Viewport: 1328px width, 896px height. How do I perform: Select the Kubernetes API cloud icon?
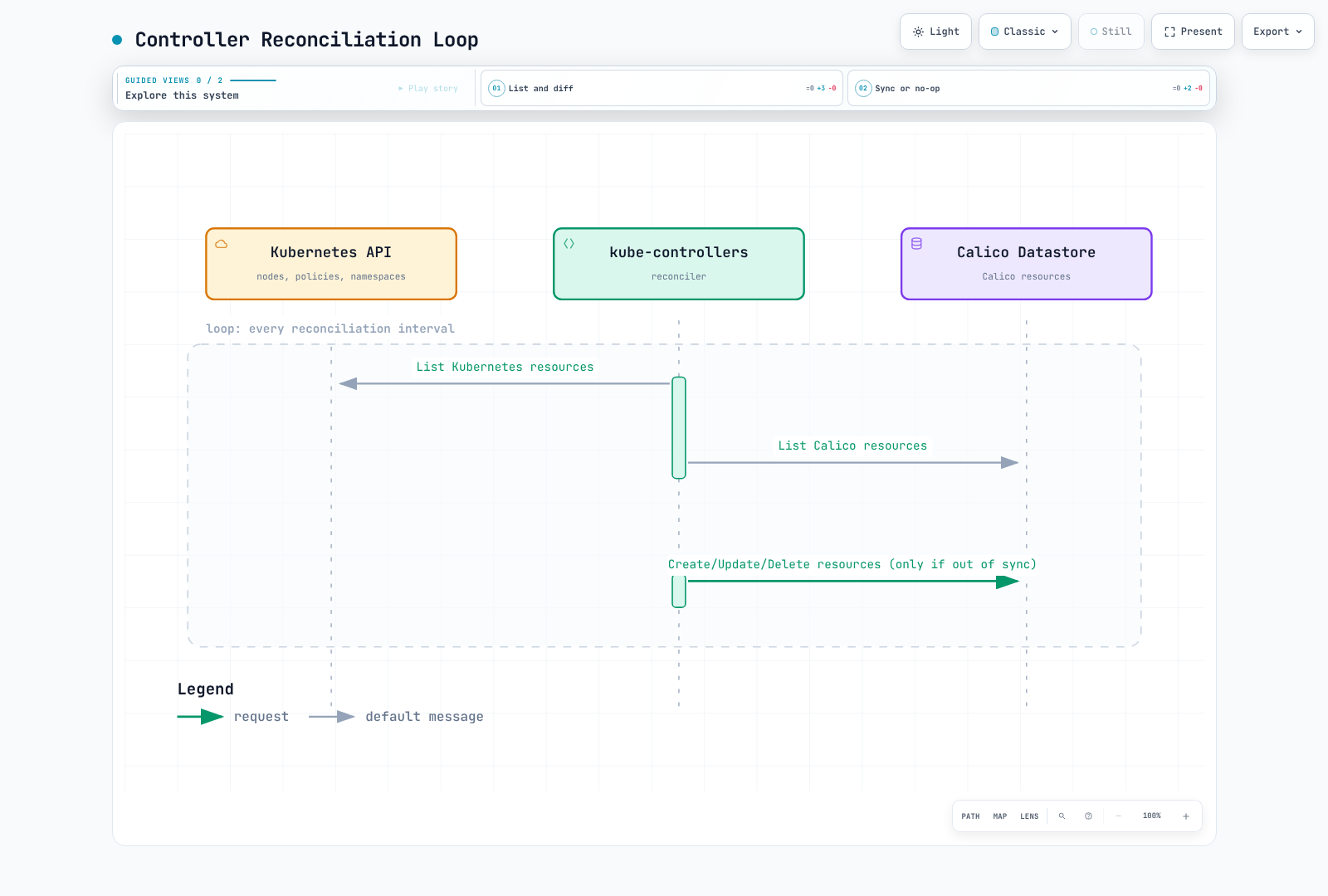(222, 244)
